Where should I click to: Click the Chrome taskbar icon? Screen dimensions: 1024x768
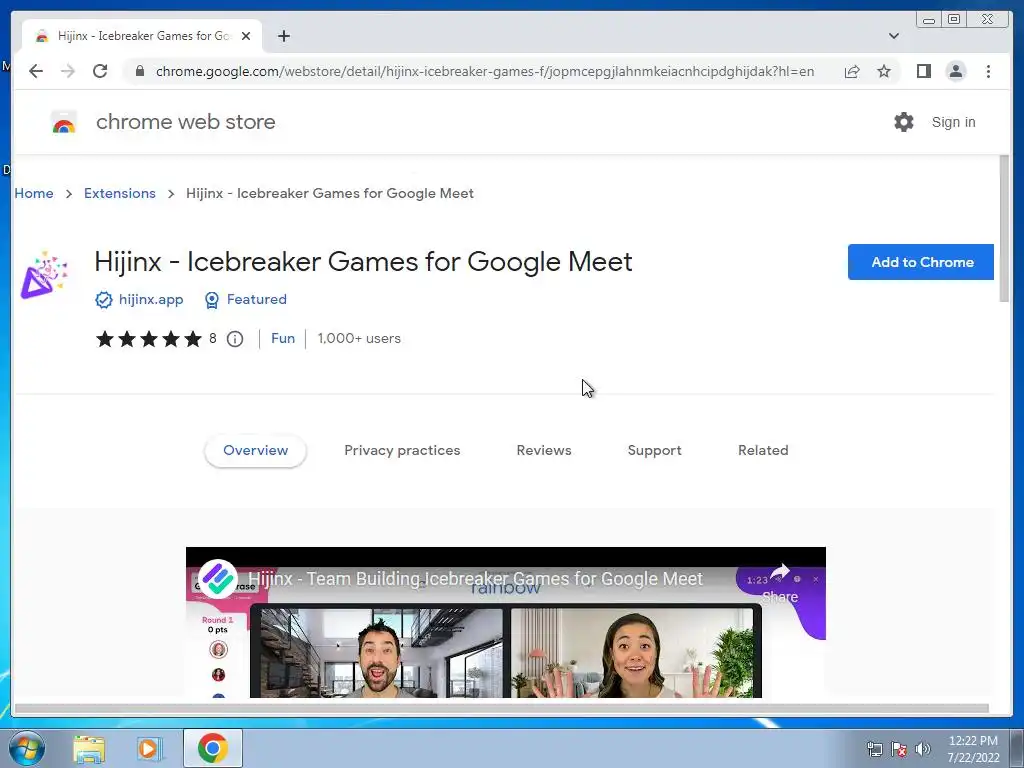coord(212,748)
